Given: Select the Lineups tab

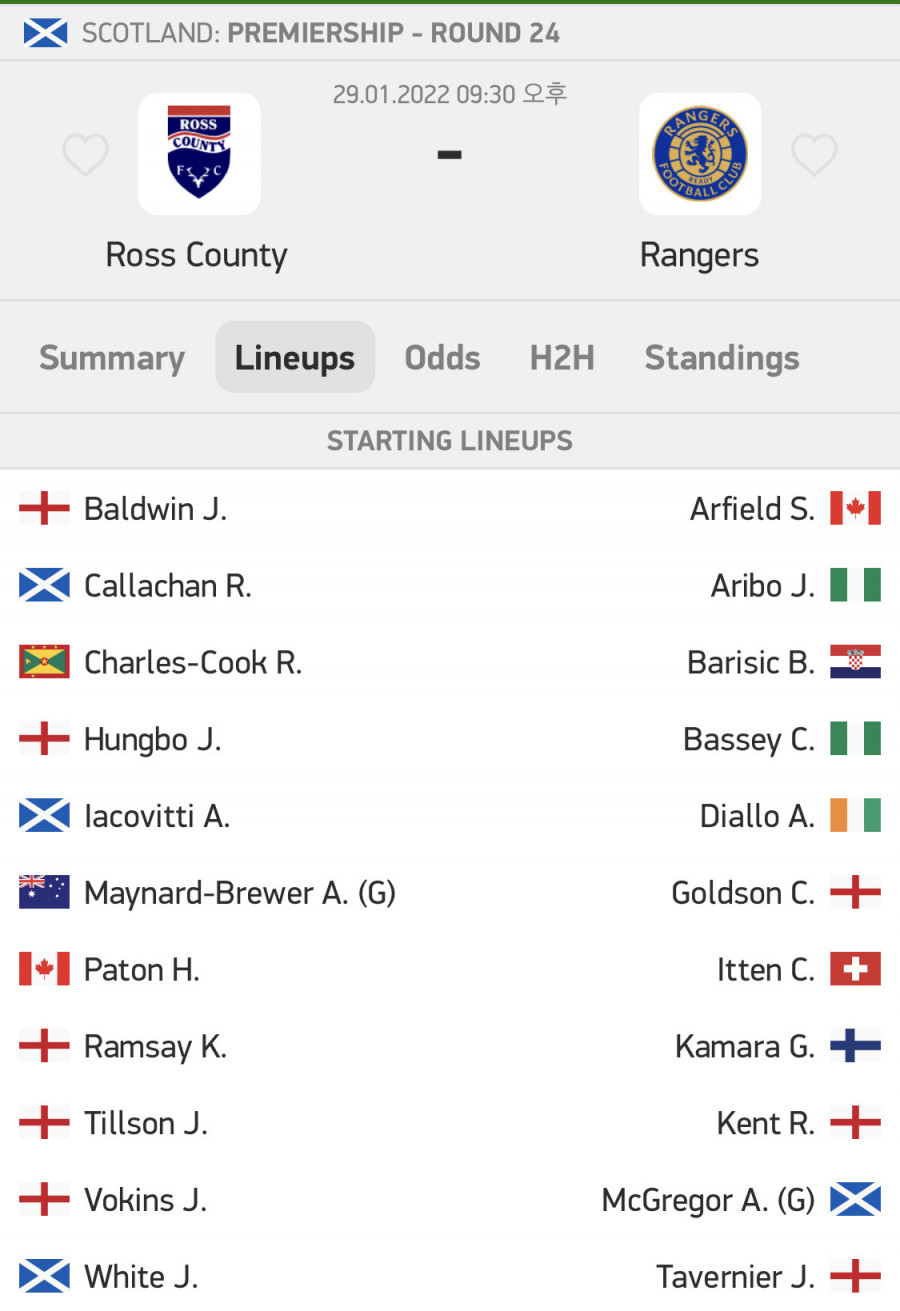Looking at the screenshot, I should (x=295, y=357).
